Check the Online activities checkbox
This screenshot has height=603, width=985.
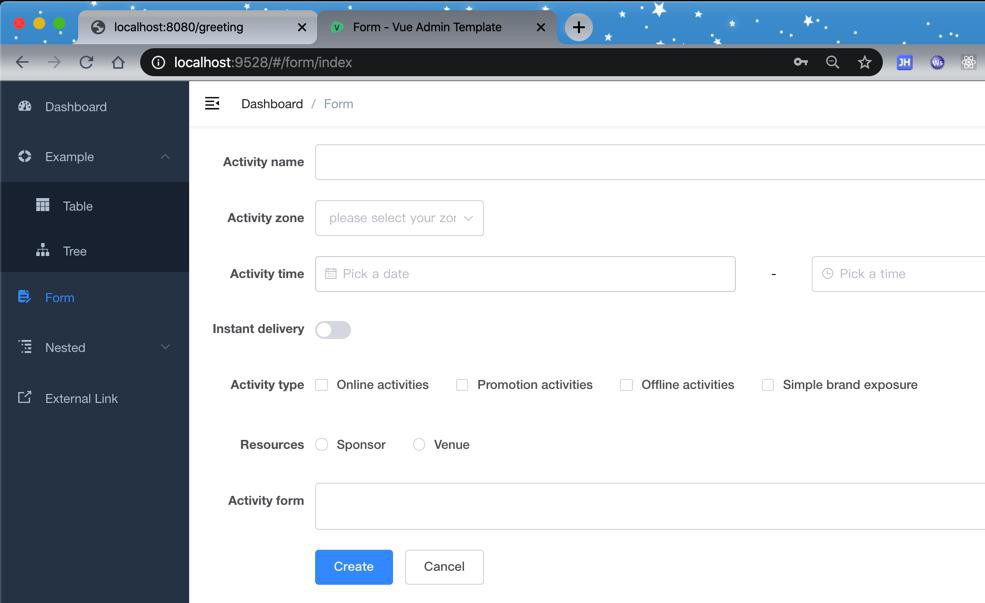pos(322,385)
